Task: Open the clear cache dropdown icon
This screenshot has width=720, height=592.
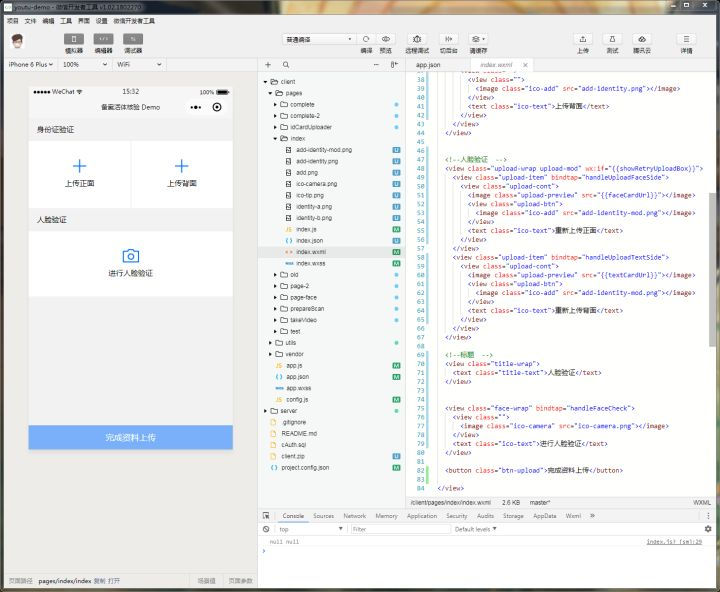Action: 478,39
